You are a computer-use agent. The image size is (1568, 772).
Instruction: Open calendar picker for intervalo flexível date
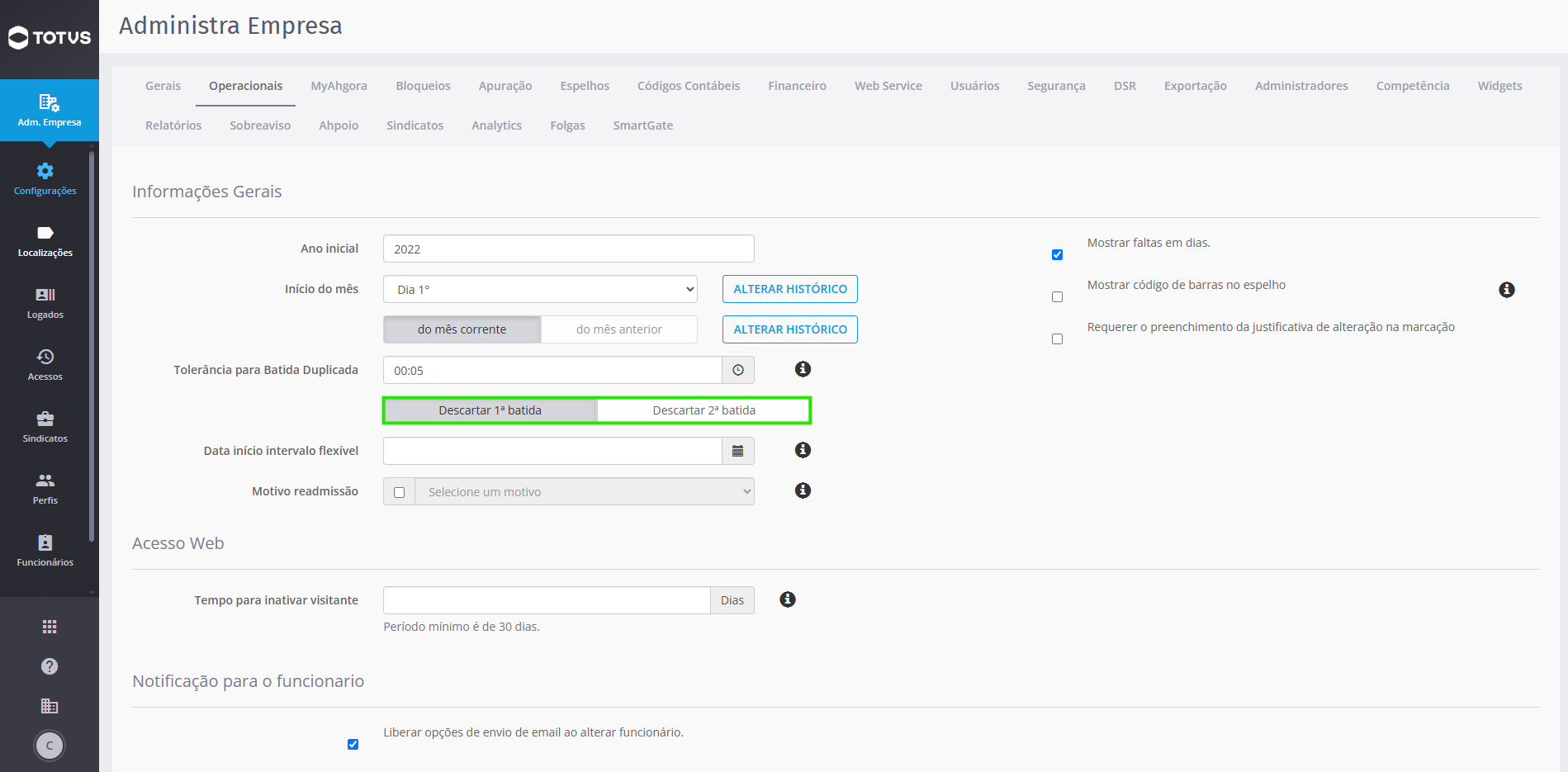pyautogui.click(x=738, y=451)
